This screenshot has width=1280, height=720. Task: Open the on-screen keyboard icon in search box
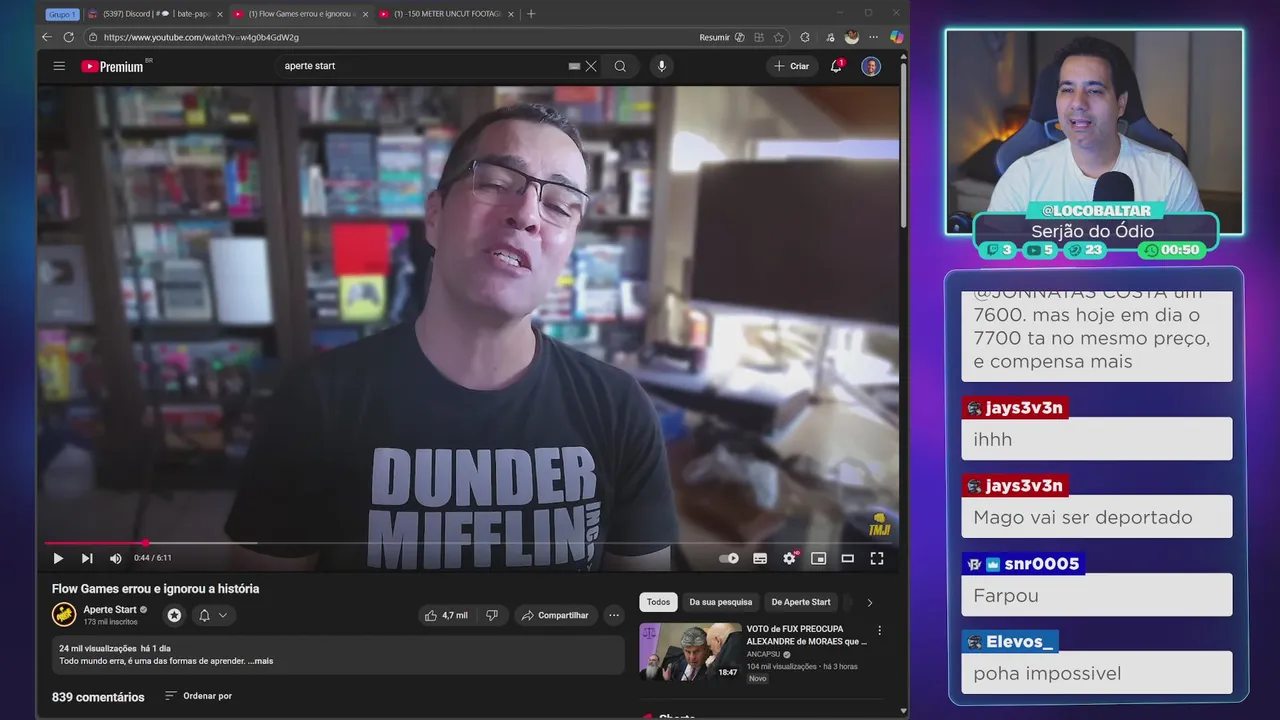pos(574,66)
